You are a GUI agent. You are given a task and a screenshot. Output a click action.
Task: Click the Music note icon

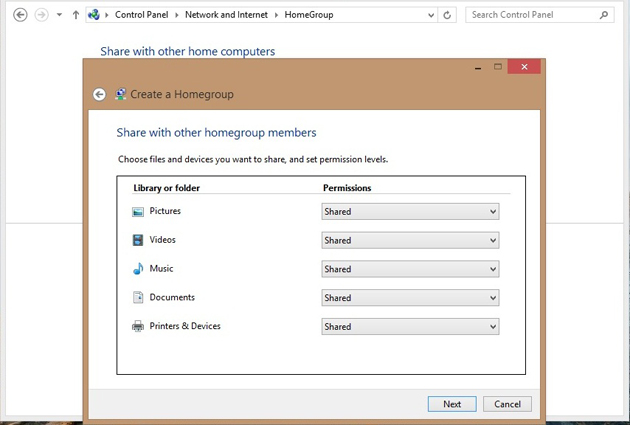138,269
